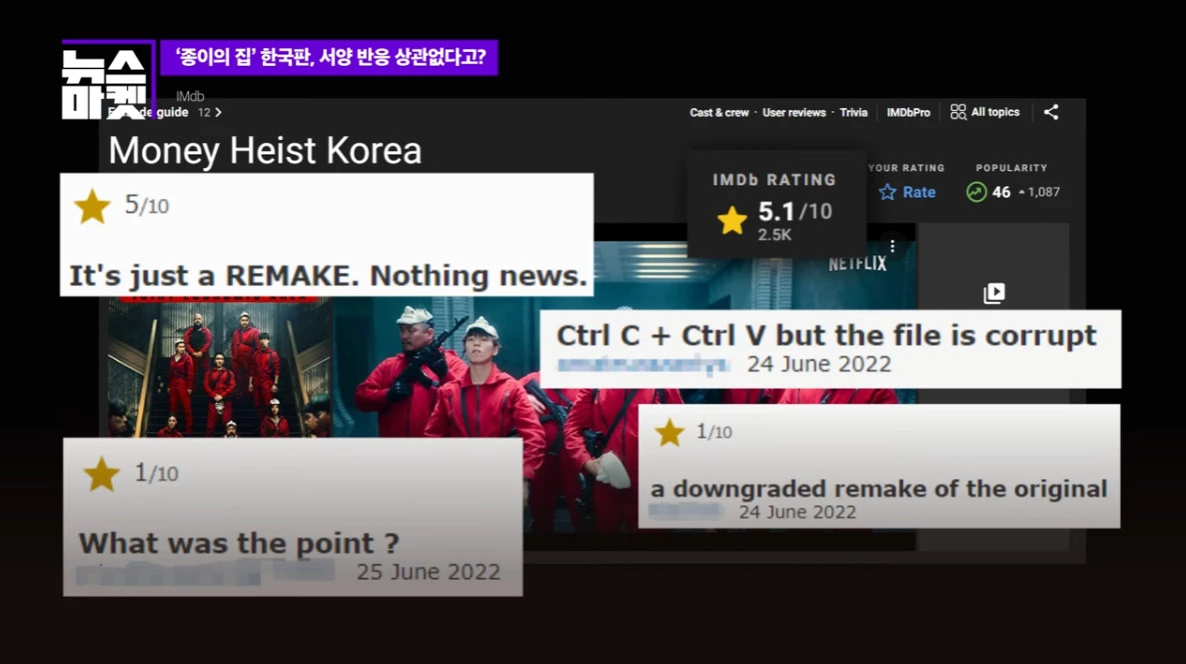The image size is (1186, 664).
Task: Click the Money Heist Korea poster thumbnail
Action: [218, 368]
